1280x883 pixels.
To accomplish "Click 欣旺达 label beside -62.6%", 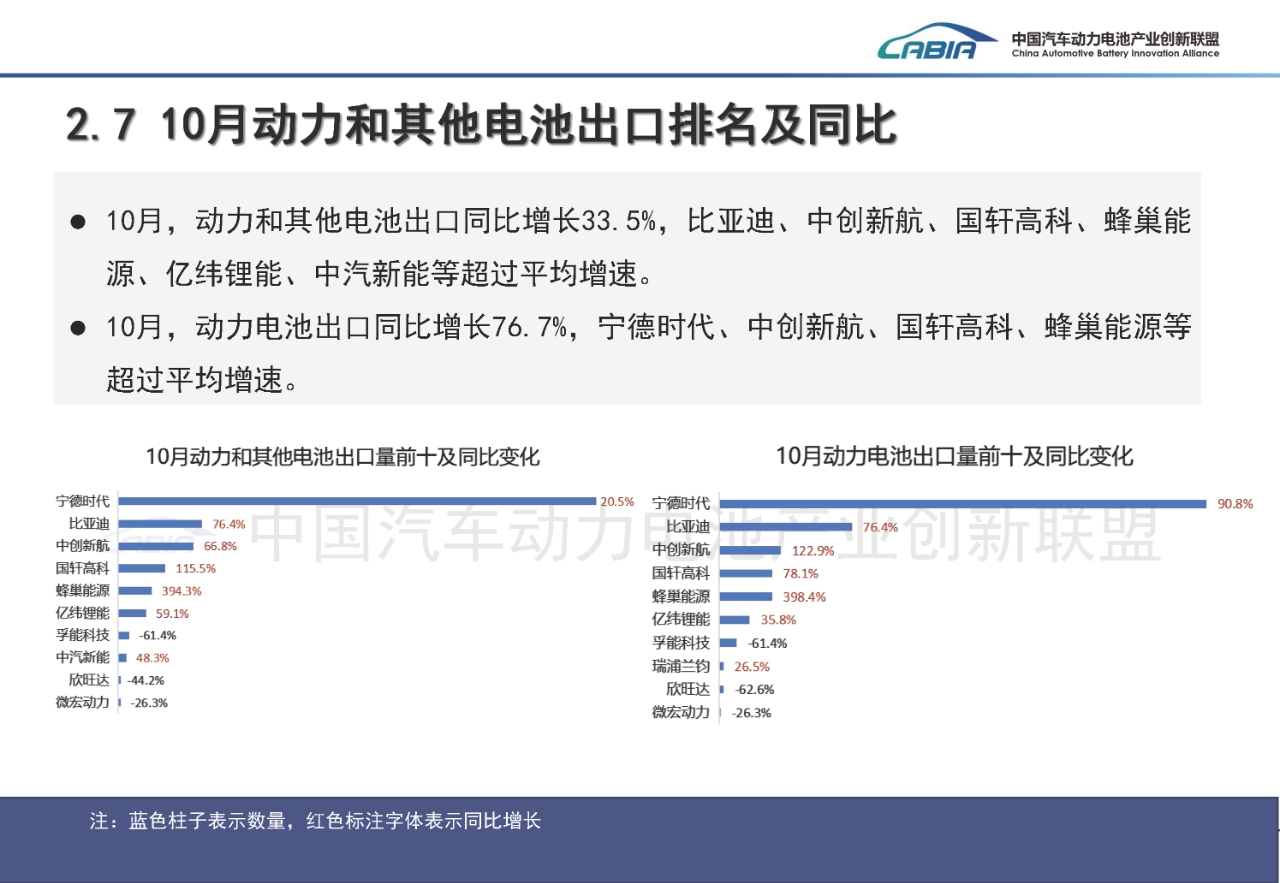I will [689, 689].
